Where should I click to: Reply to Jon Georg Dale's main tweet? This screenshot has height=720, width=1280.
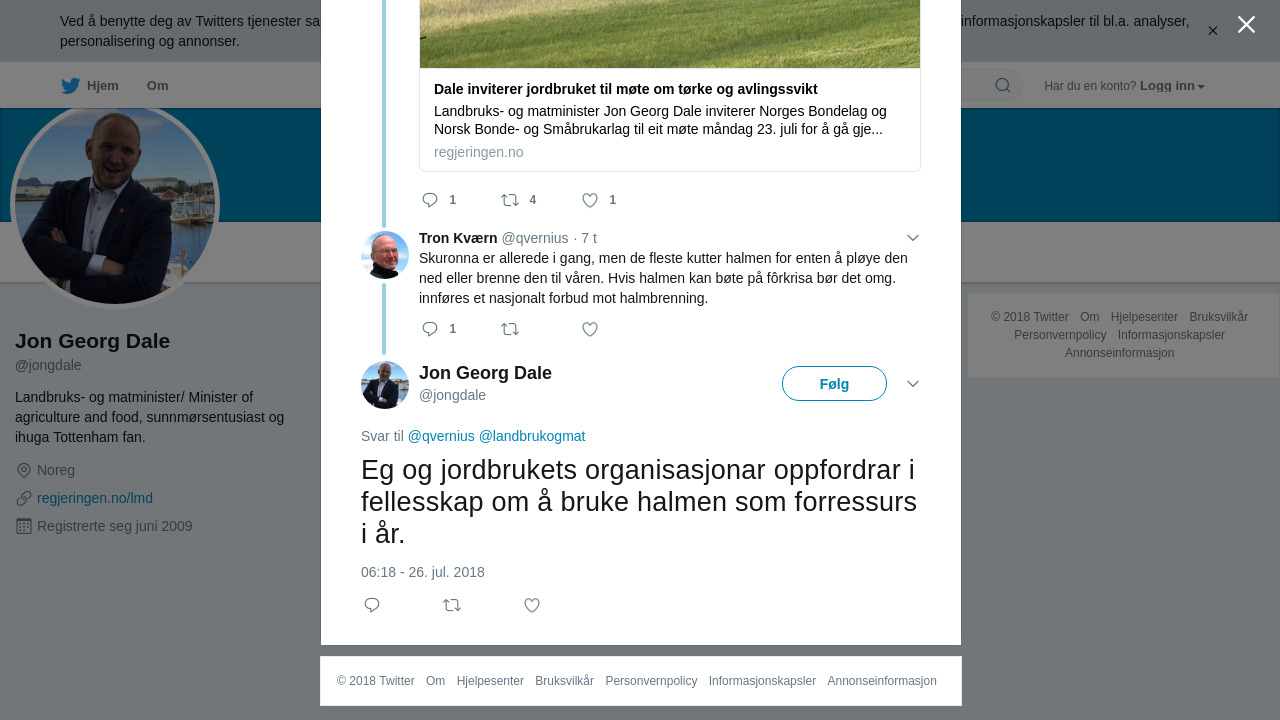(x=372, y=605)
